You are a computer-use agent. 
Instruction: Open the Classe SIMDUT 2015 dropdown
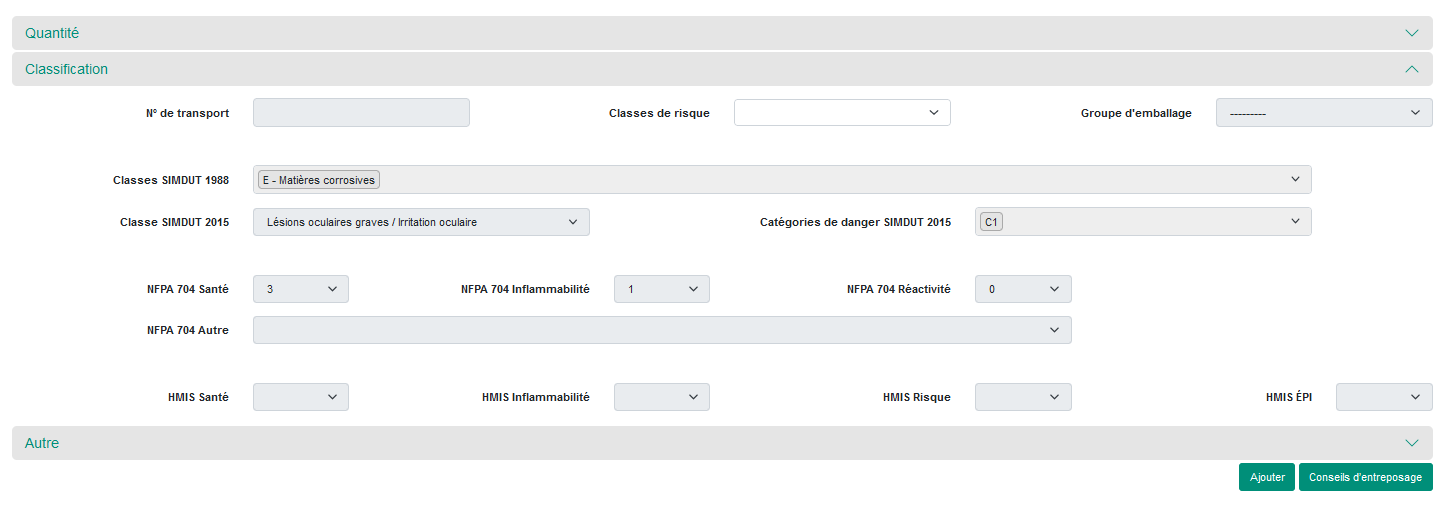pyautogui.click(x=421, y=222)
